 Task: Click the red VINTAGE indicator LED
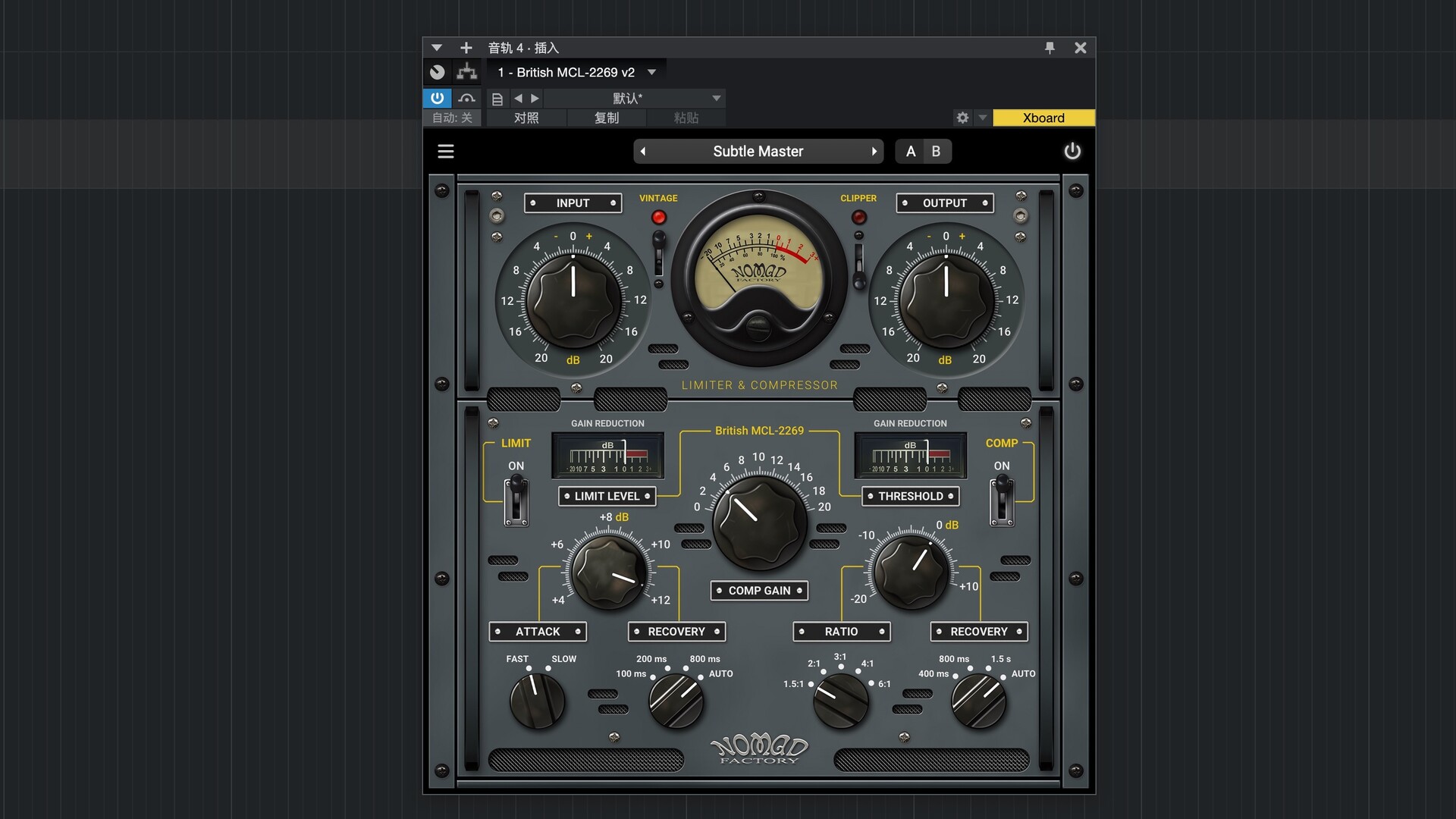[659, 218]
